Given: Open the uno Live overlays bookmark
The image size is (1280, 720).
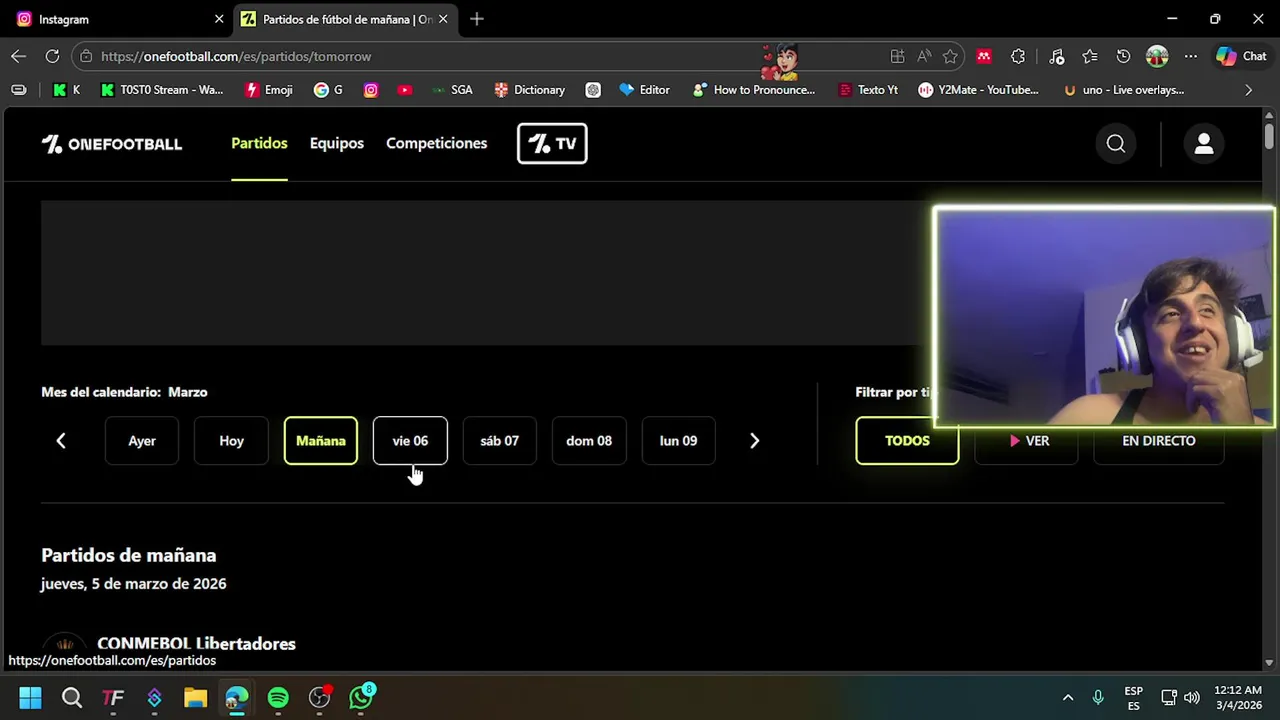Looking at the screenshot, I should (x=1124, y=90).
